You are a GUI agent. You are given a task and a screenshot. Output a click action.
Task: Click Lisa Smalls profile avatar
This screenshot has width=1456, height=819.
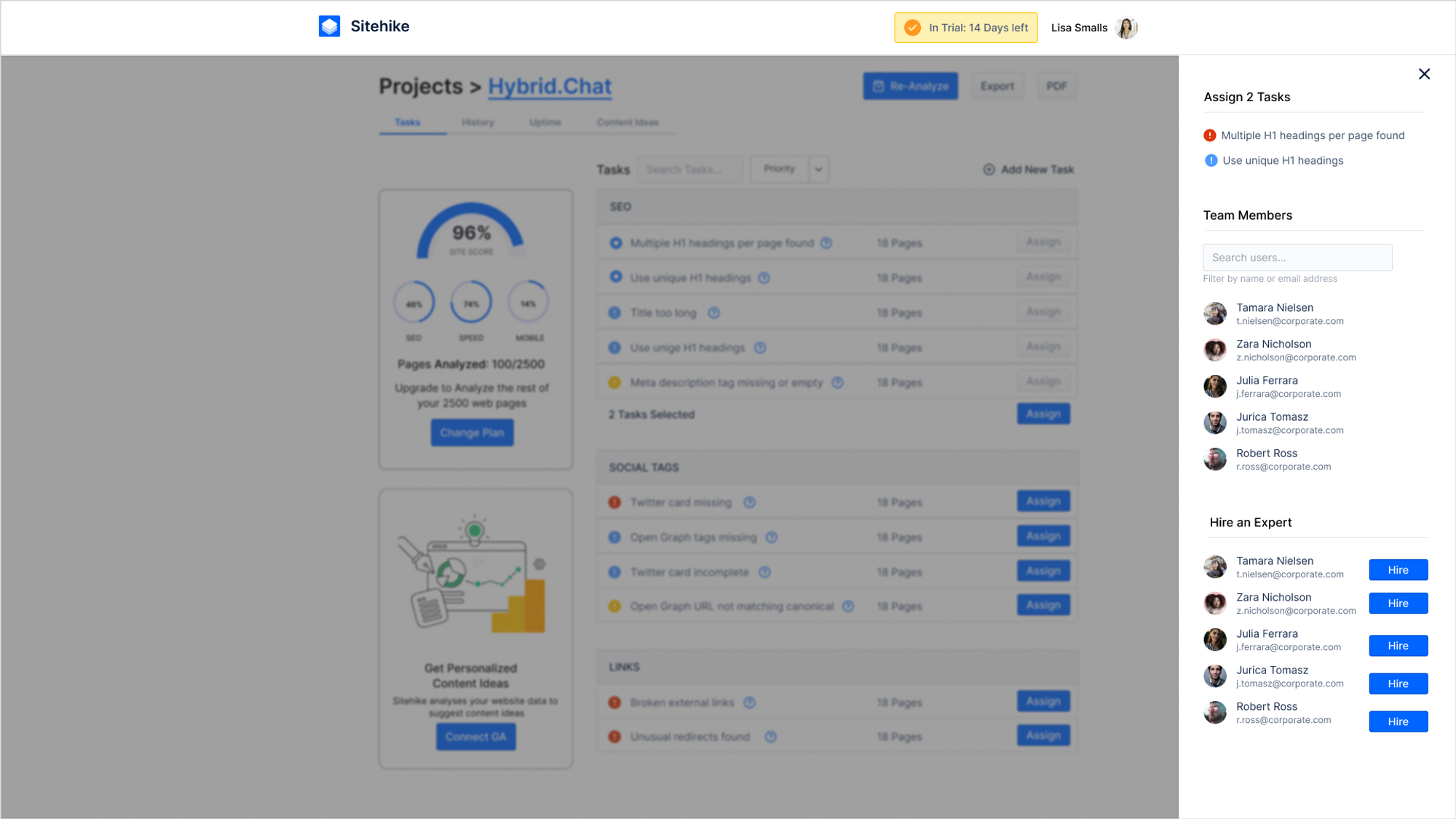pyautogui.click(x=1125, y=28)
